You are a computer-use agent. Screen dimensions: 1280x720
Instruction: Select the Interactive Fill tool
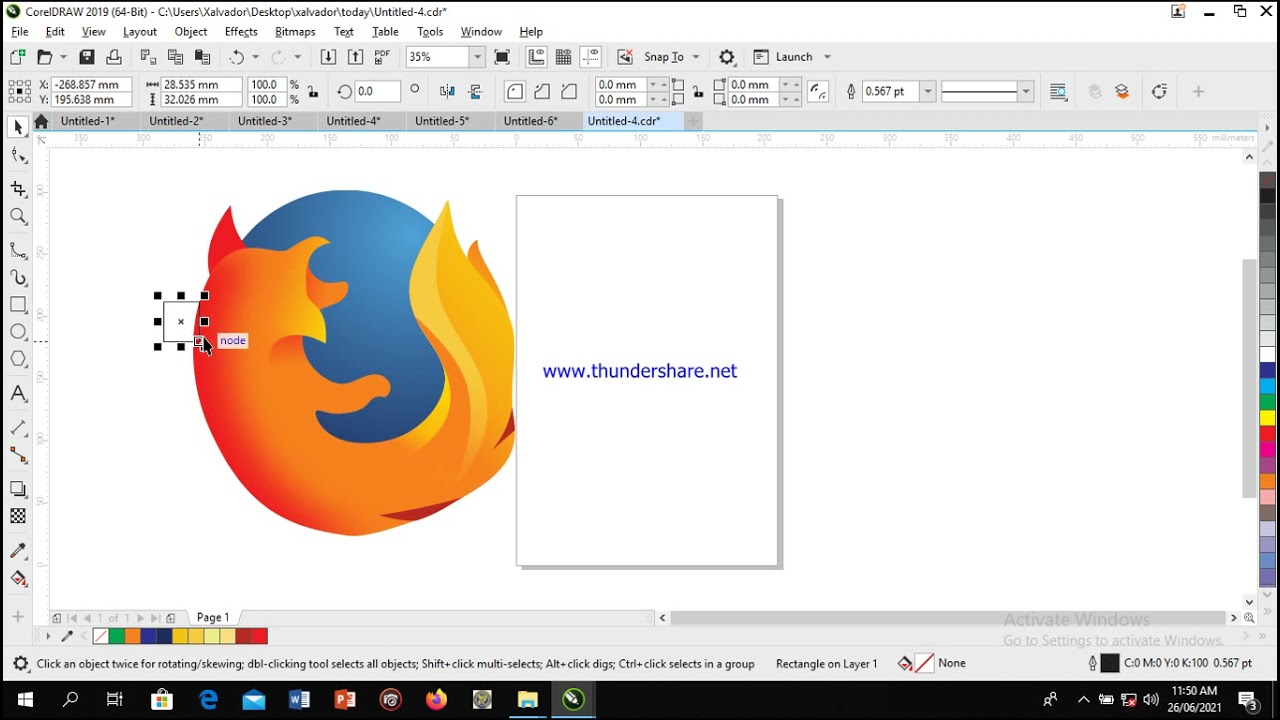tap(18, 578)
